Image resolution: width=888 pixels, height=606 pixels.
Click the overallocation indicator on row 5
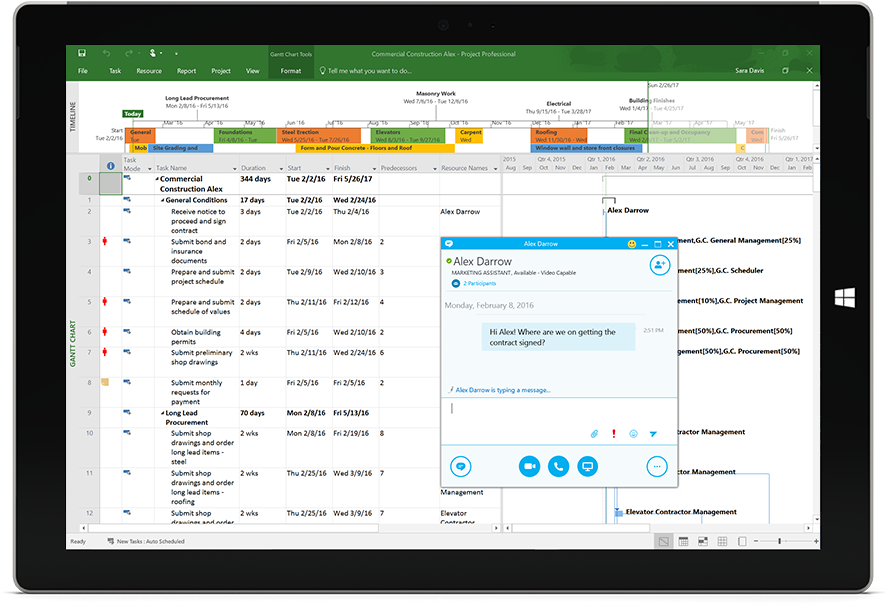[x=105, y=301]
